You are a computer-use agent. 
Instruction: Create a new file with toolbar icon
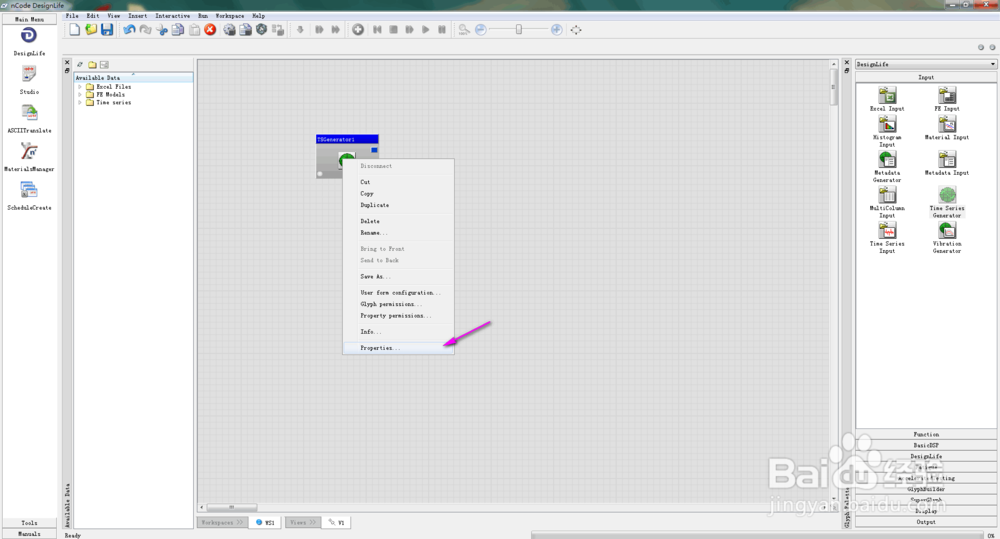(x=75, y=29)
